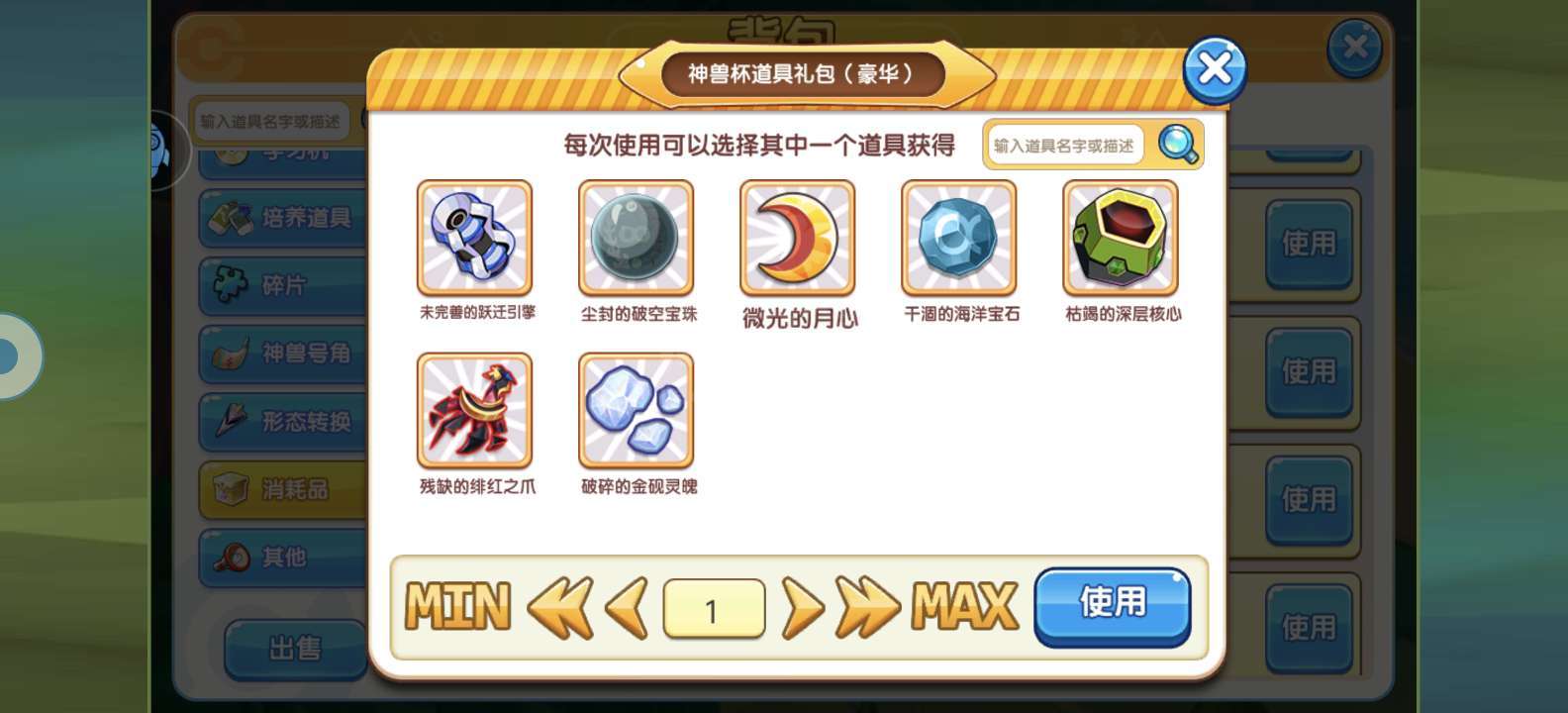
Task: Choose the 尘封的破空宝珠 orb icon
Action: (x=636, y=238)
